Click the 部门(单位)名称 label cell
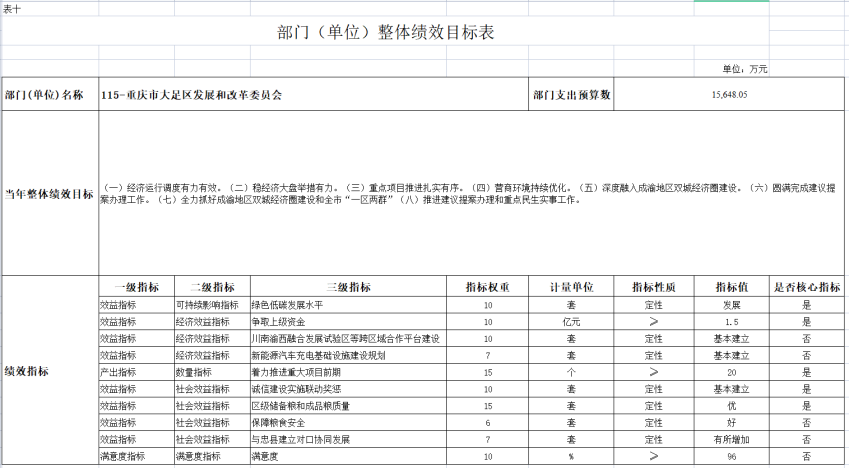850x469 pixels. [50, 95]
